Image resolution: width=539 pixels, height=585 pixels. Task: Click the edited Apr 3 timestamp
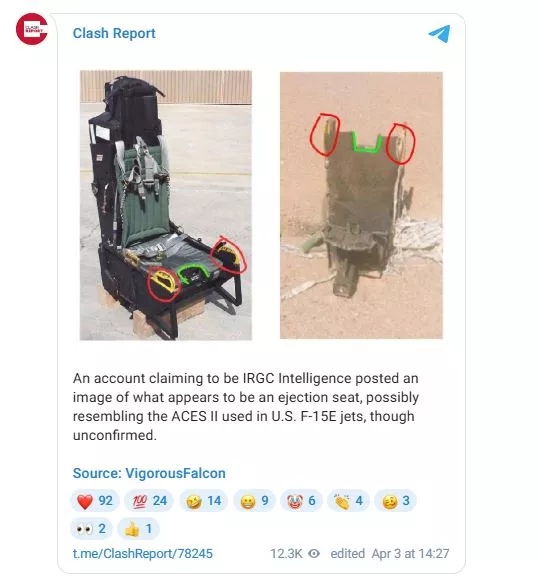pyautogui.click(x=390, y=553)
